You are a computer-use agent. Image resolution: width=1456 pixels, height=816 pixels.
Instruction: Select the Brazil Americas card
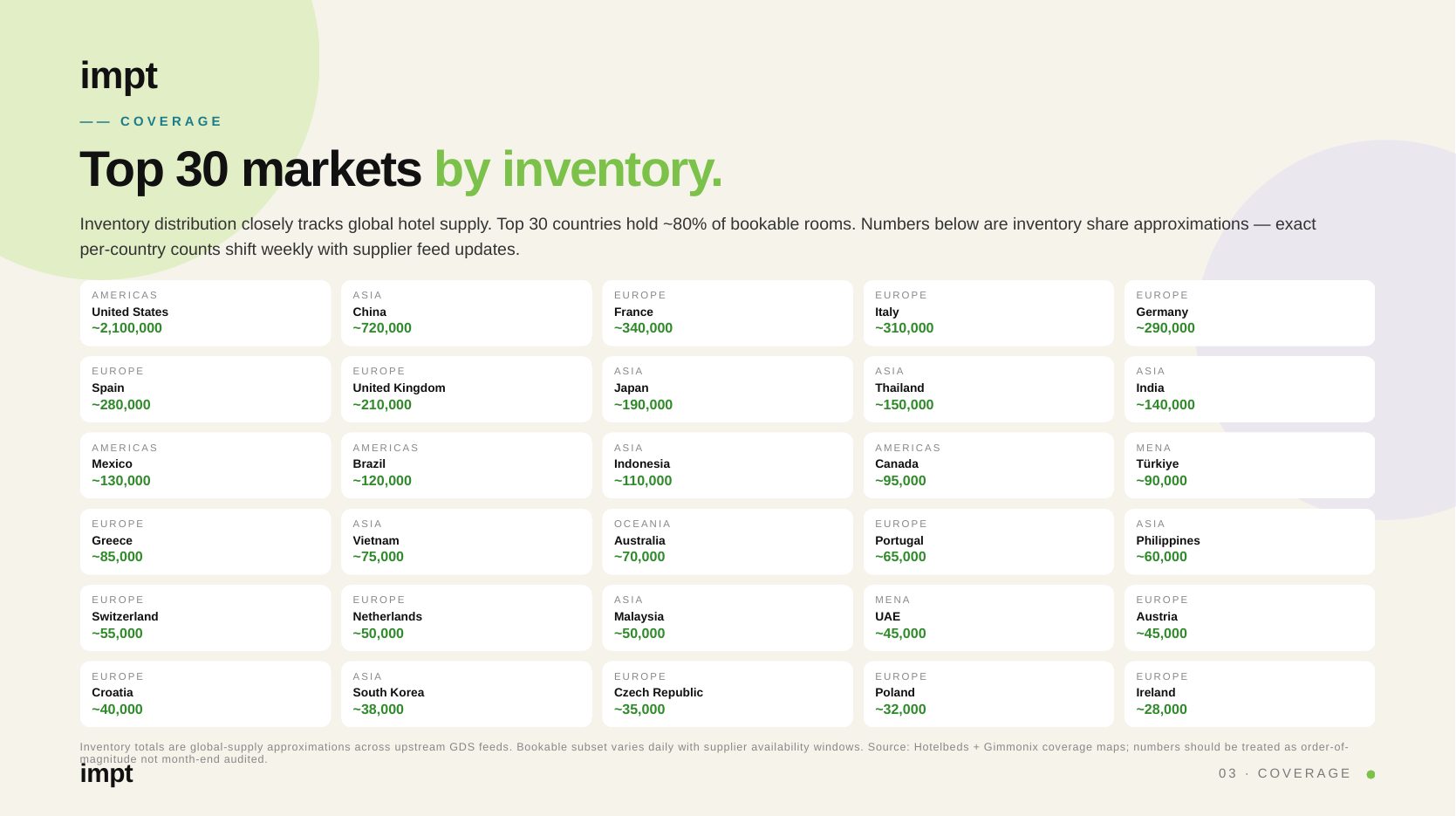click(x=466, y=465)
